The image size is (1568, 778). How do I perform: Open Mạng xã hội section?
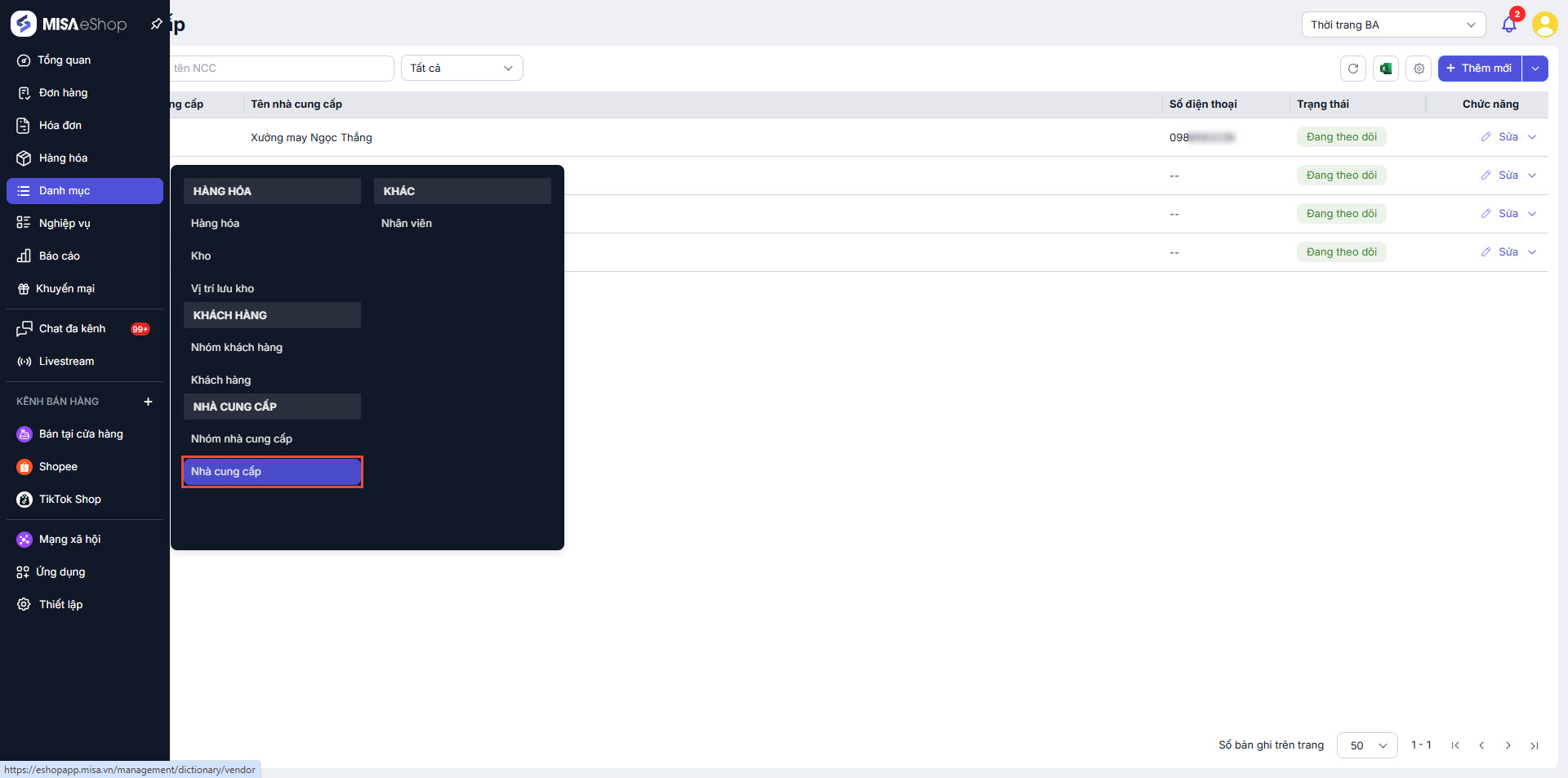coord(85,540)
